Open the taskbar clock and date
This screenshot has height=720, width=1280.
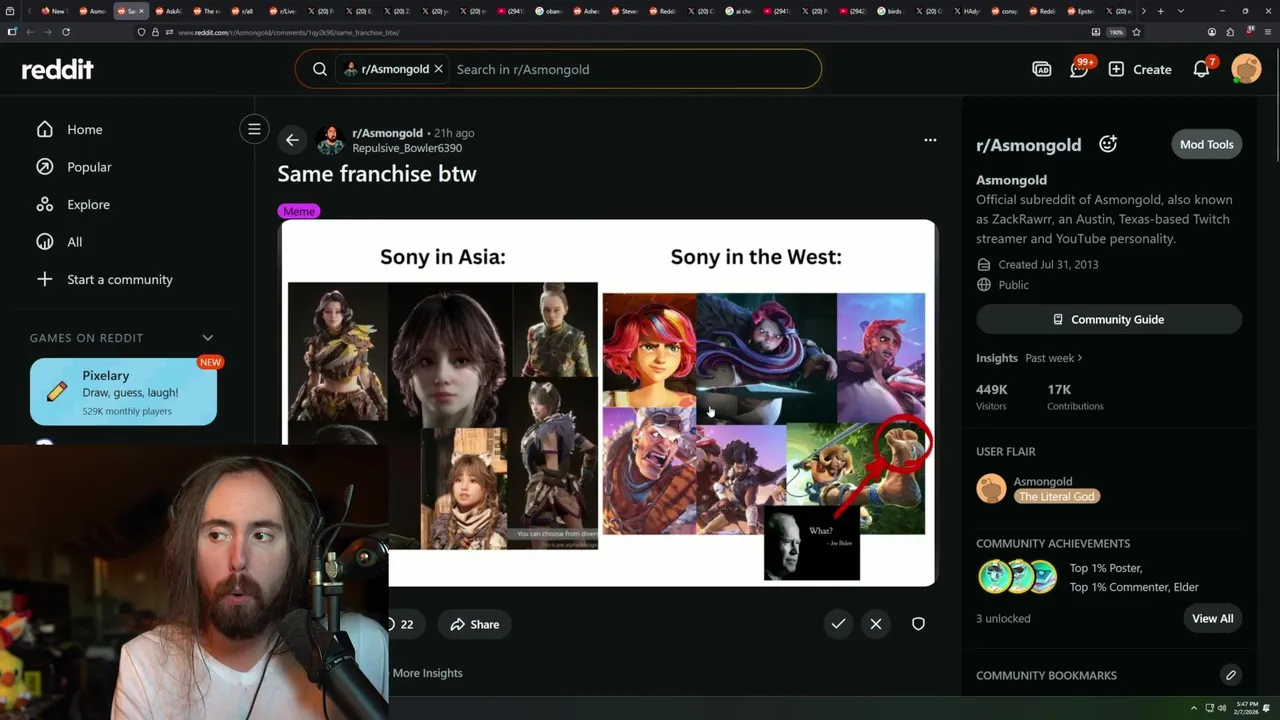pyautogui.click(x=1246, y=708)
